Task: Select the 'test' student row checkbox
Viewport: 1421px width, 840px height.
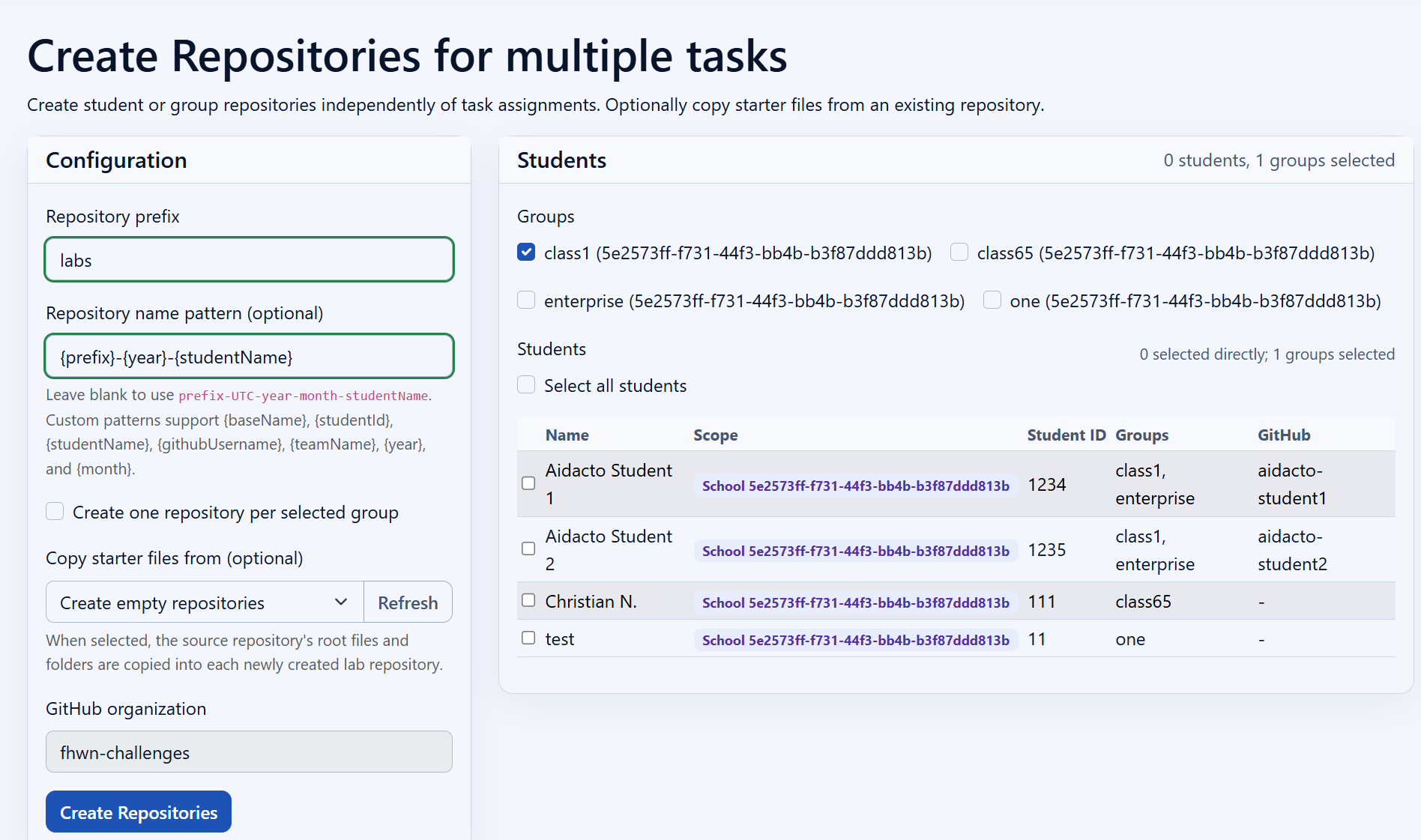Action: tap(528, 638)
